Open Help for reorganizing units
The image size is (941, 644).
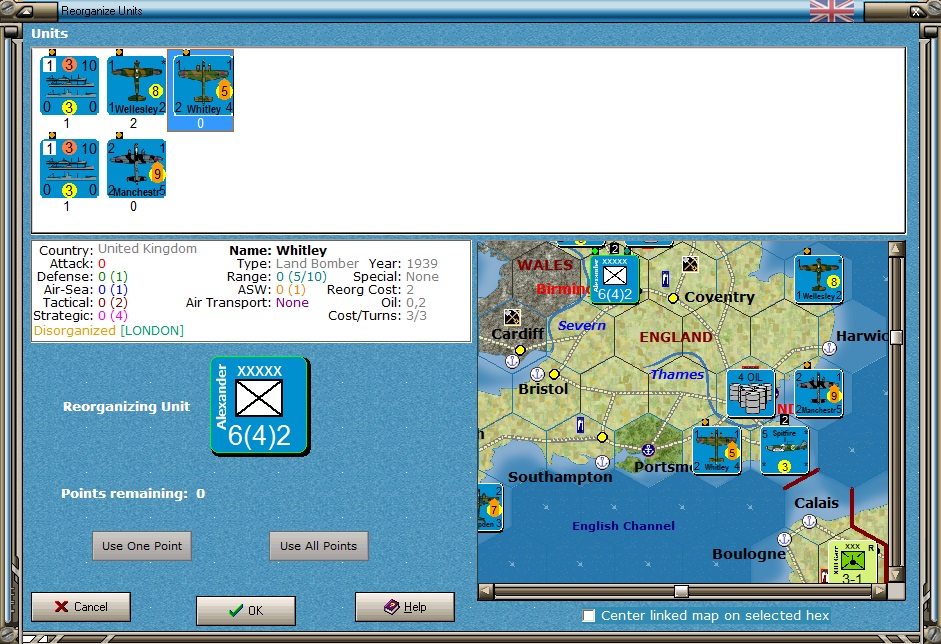[x=405, y=607]
